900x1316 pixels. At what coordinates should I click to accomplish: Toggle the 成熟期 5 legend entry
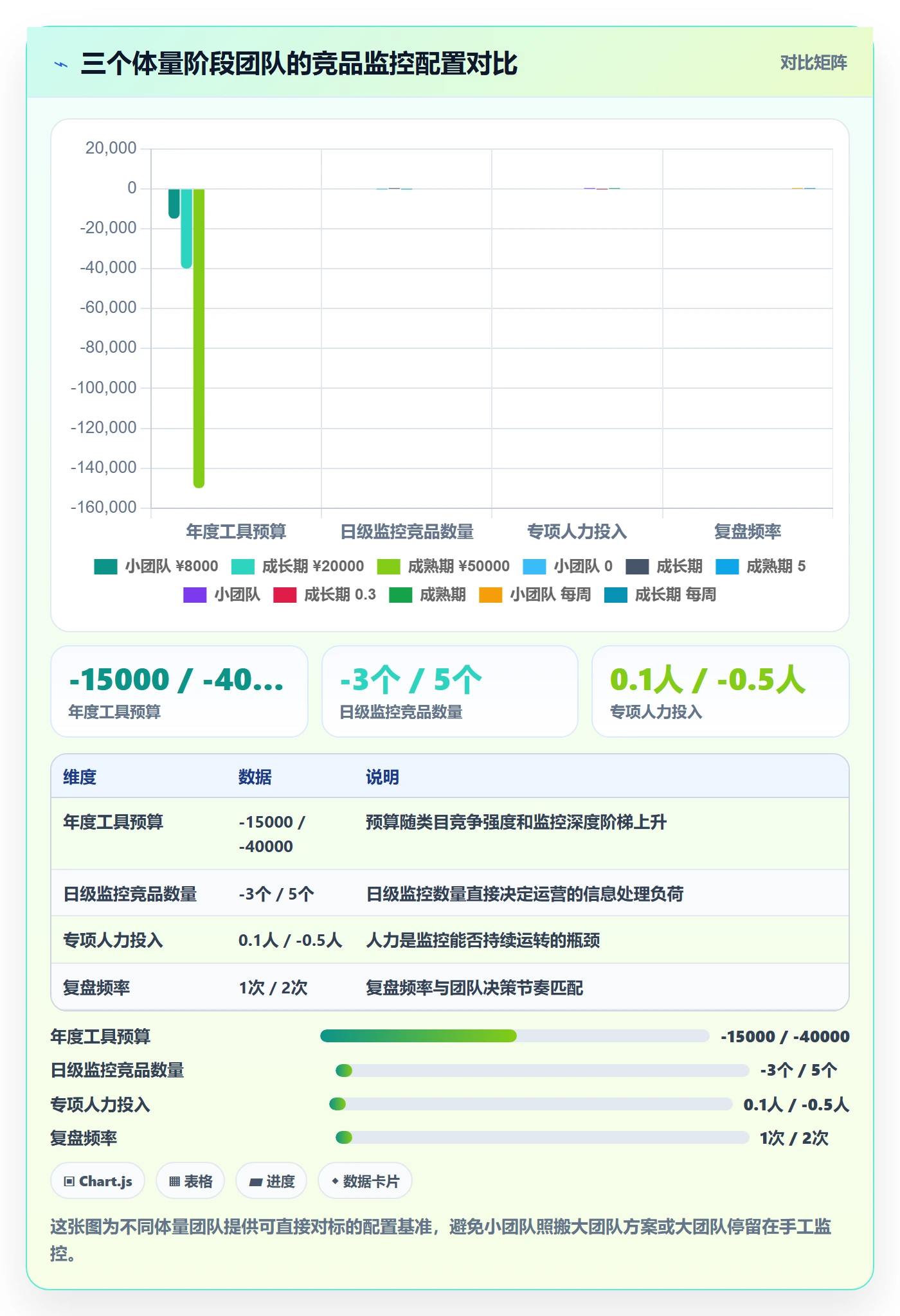coord(760,566)
